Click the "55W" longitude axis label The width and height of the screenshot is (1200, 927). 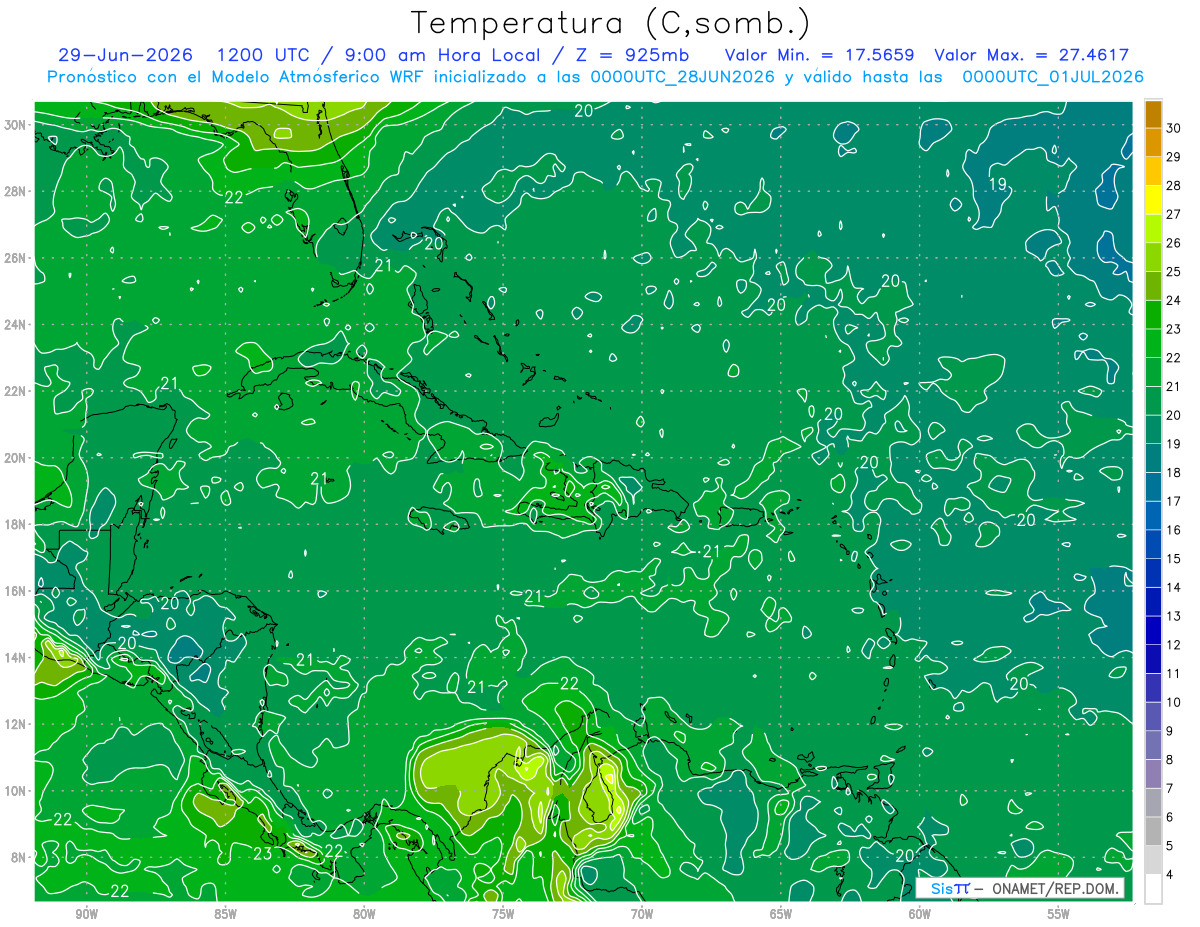click(1059, 914)
